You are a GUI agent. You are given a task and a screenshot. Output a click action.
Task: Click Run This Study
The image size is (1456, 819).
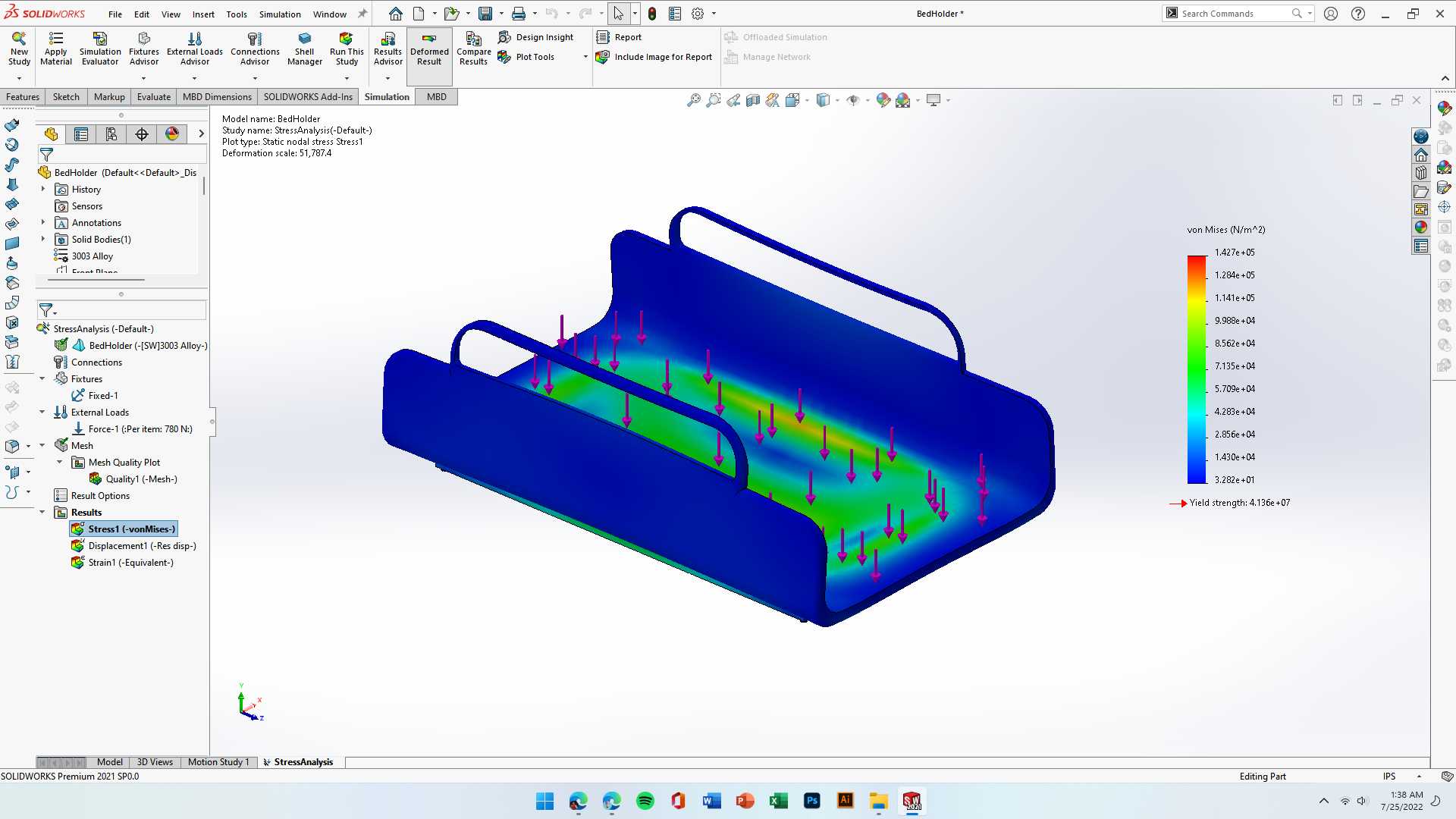coord(347,49)
